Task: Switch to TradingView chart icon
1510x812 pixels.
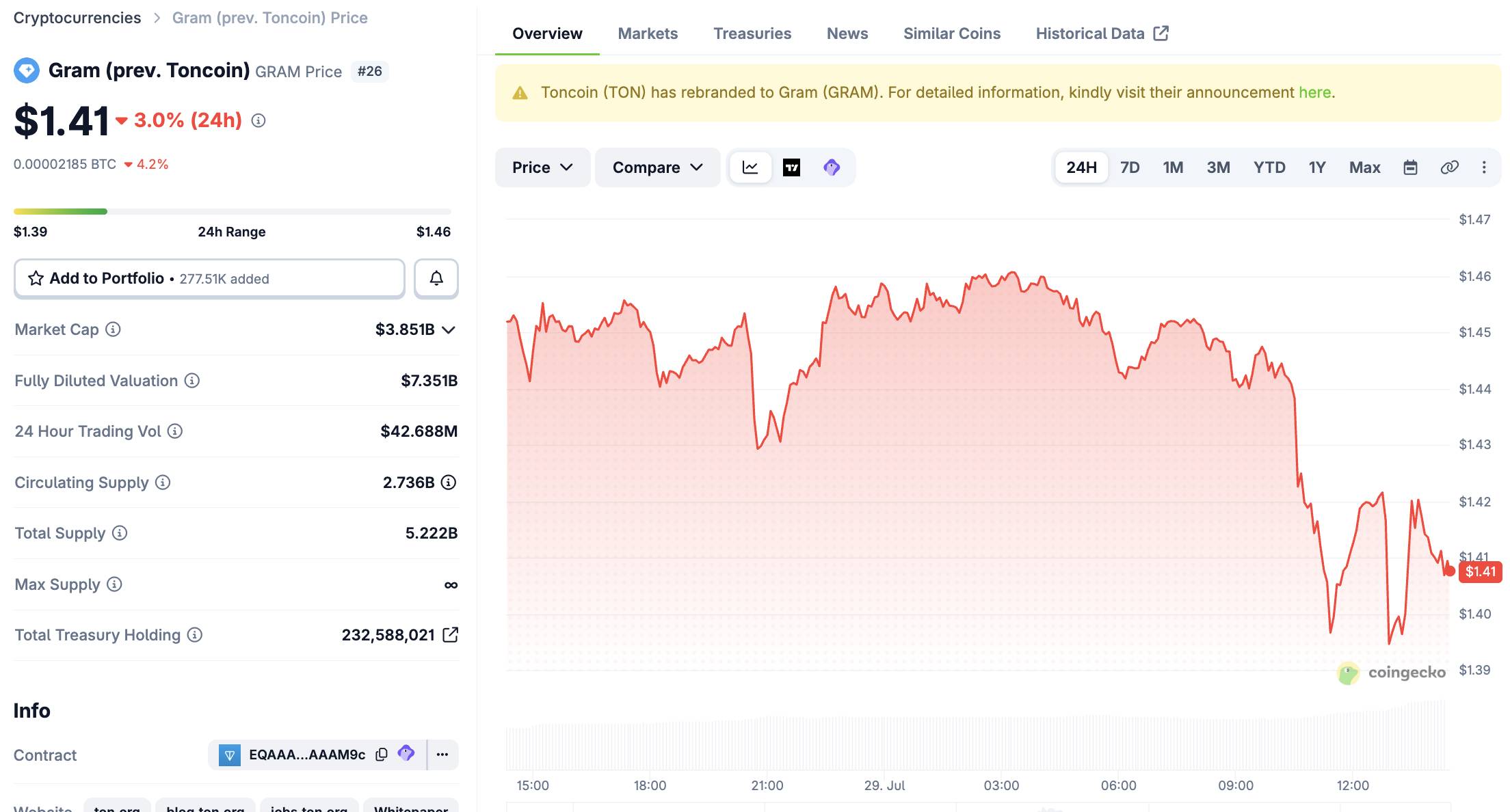Action: tap(791, 167)
